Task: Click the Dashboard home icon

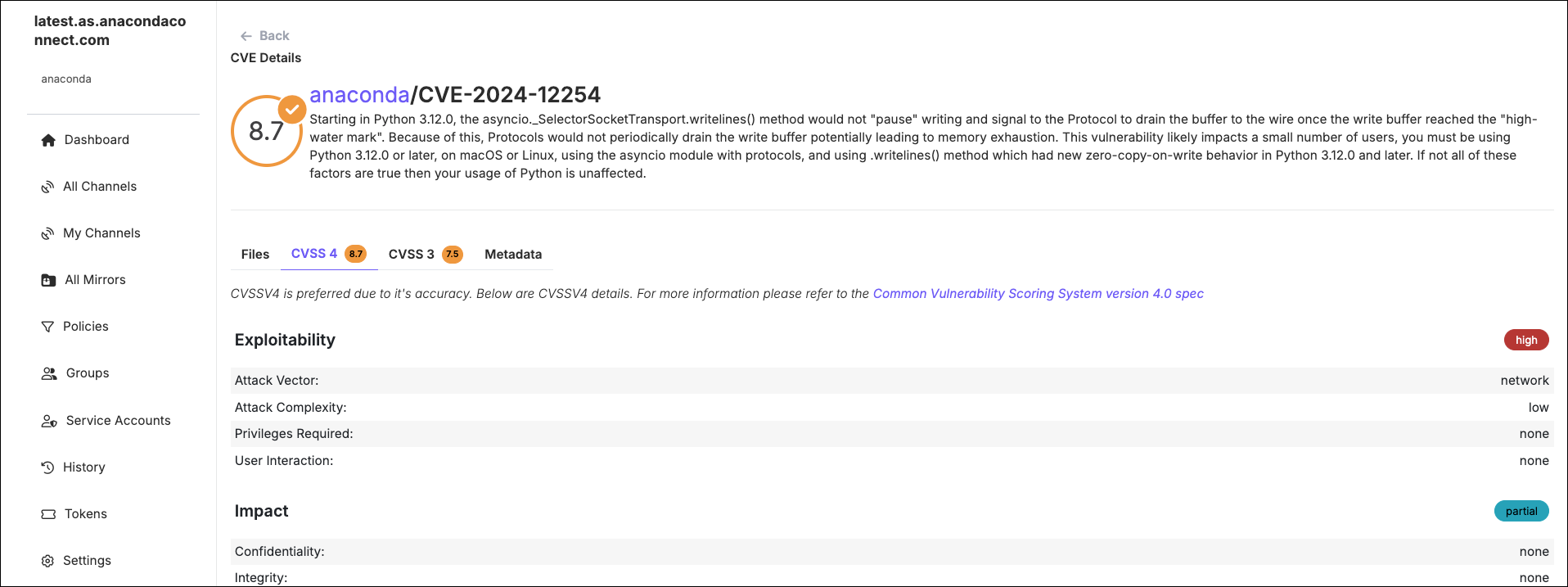Action: point(48,140)
